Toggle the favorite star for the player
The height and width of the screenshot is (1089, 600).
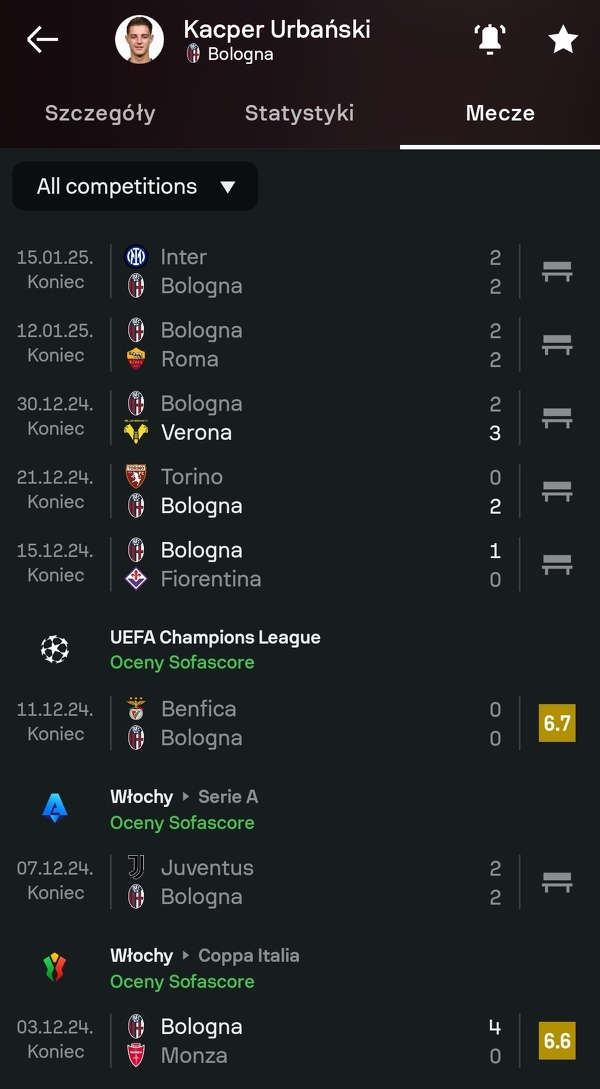(x=563, y=40)
